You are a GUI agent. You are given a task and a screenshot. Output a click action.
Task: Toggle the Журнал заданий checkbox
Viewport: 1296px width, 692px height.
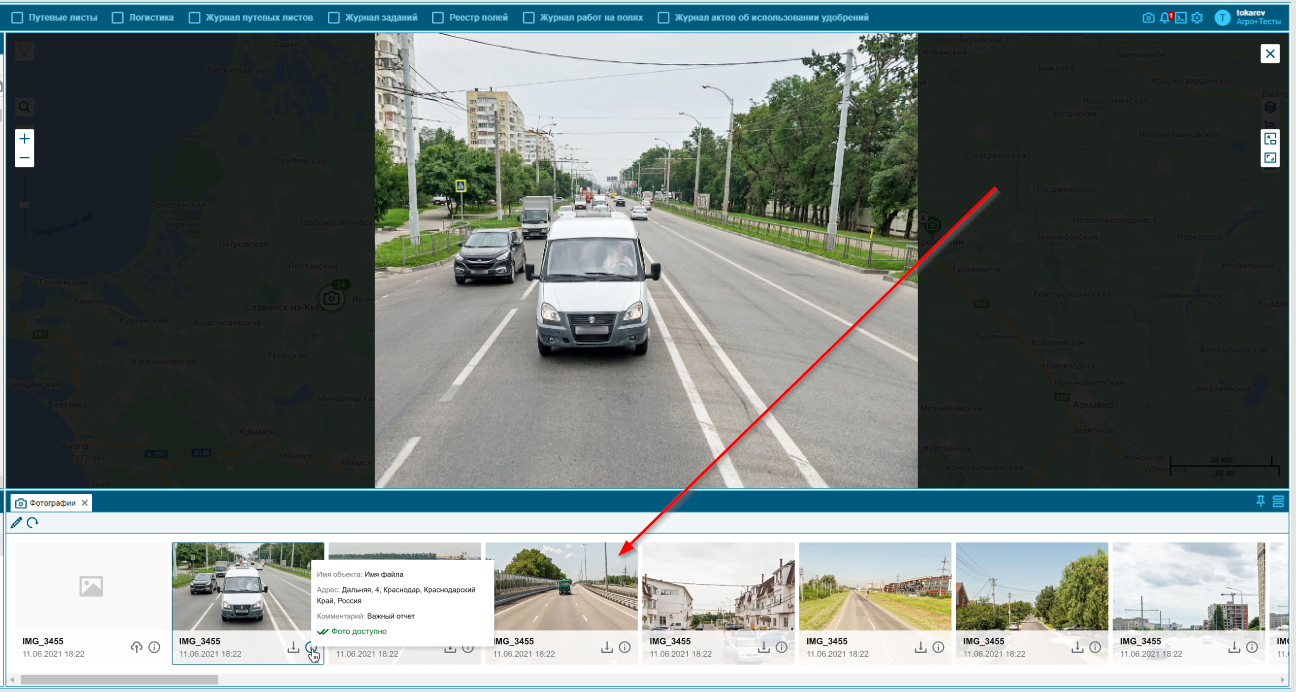point(334,18)
